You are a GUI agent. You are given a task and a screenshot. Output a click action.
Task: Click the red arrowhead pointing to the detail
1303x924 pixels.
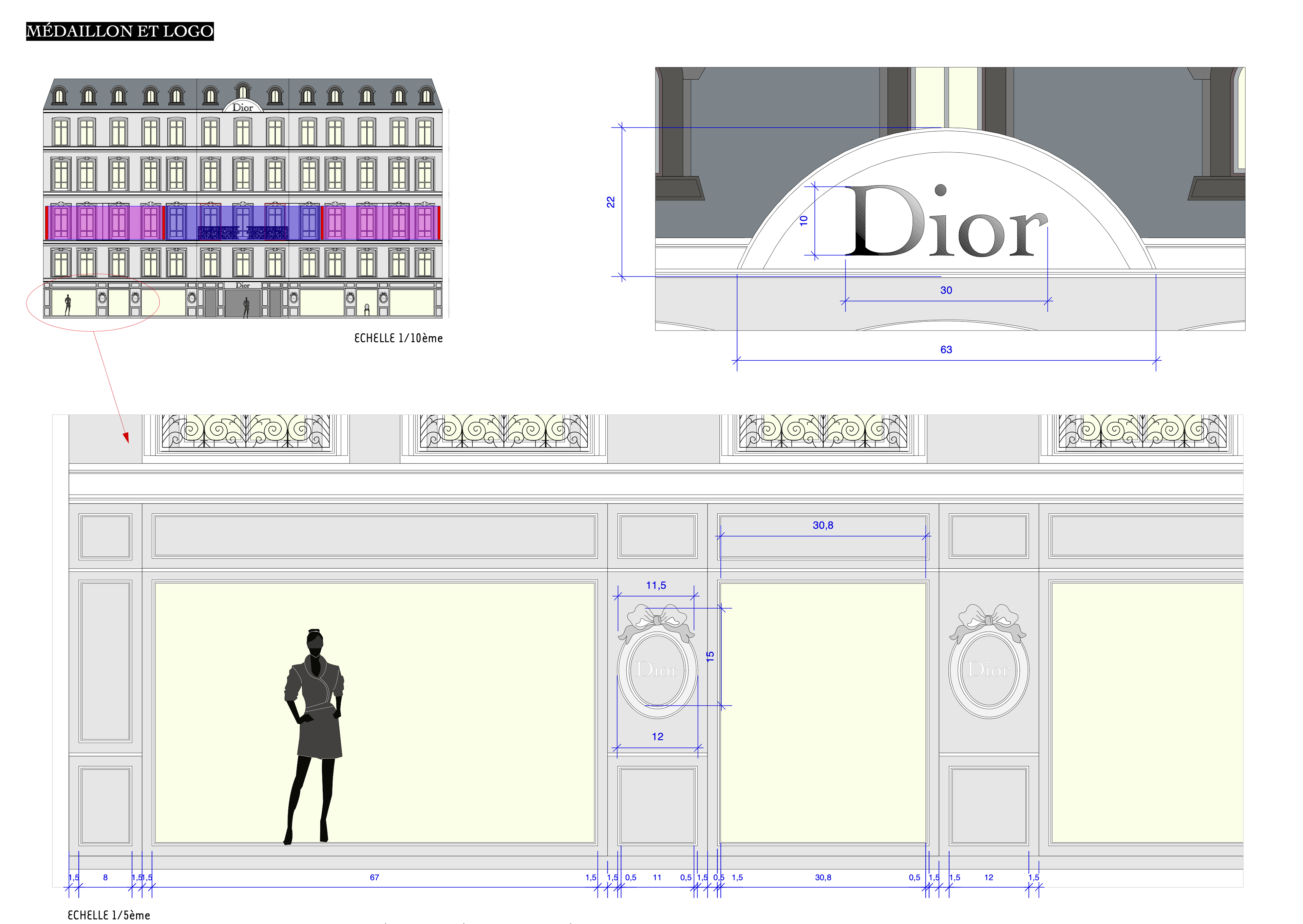pos(126,437)
